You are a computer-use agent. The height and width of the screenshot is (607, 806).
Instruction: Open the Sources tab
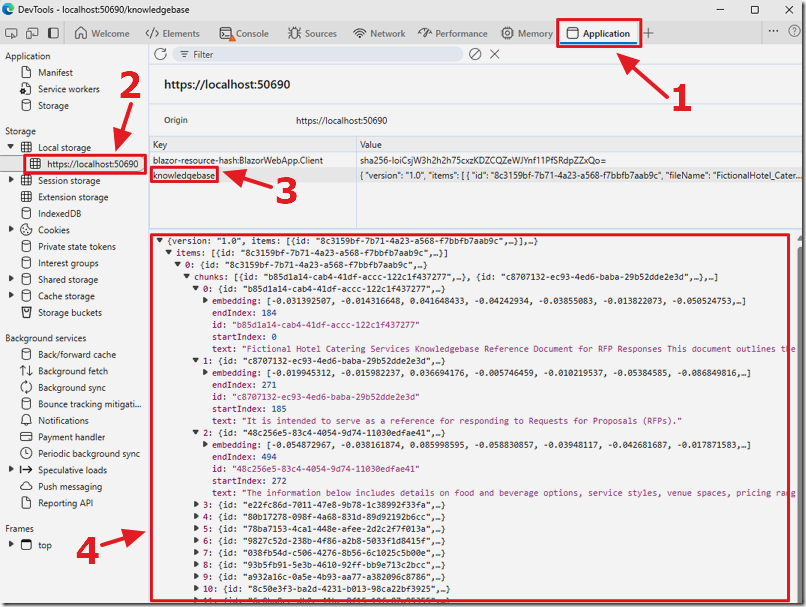click(x=312, y=33)
